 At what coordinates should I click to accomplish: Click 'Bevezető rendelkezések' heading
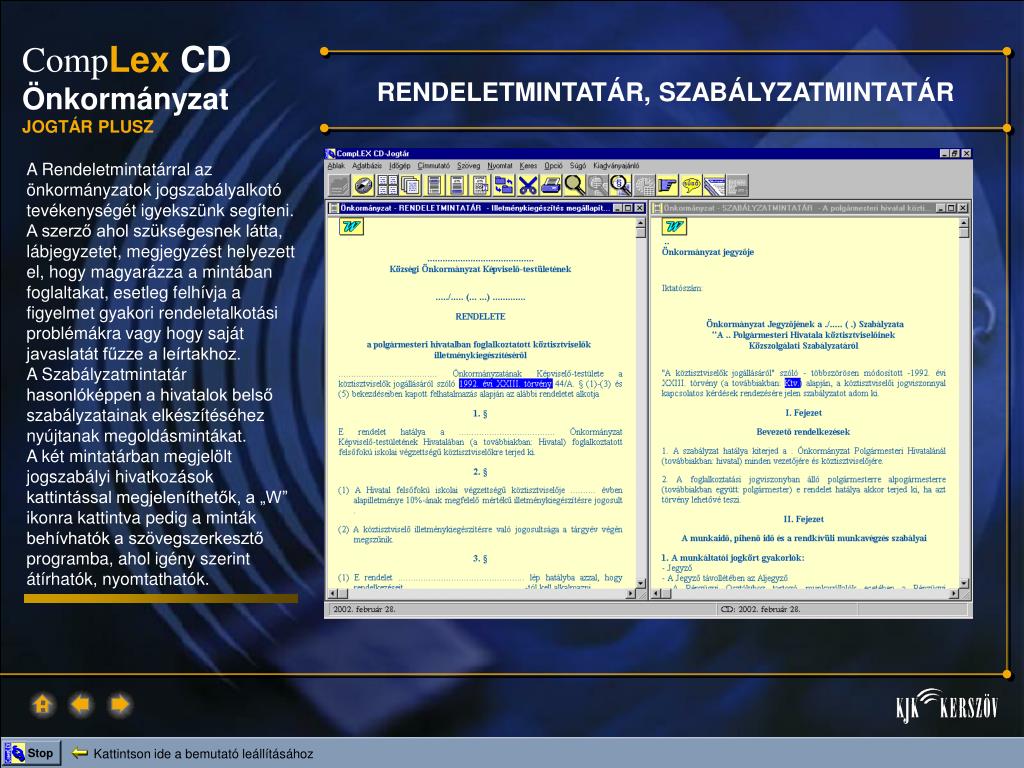(x=803, y=432)
